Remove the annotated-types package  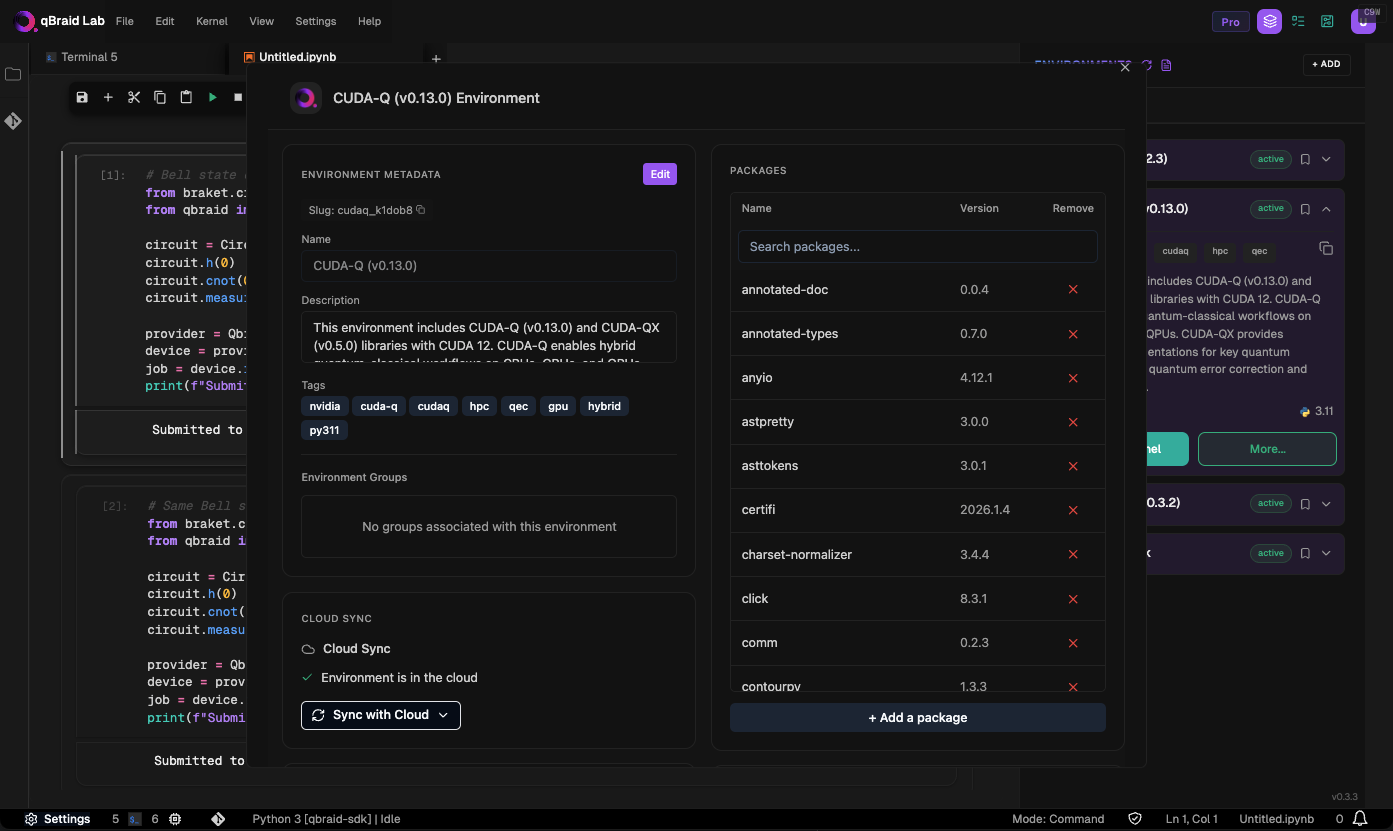click(x=1073, y=333)
